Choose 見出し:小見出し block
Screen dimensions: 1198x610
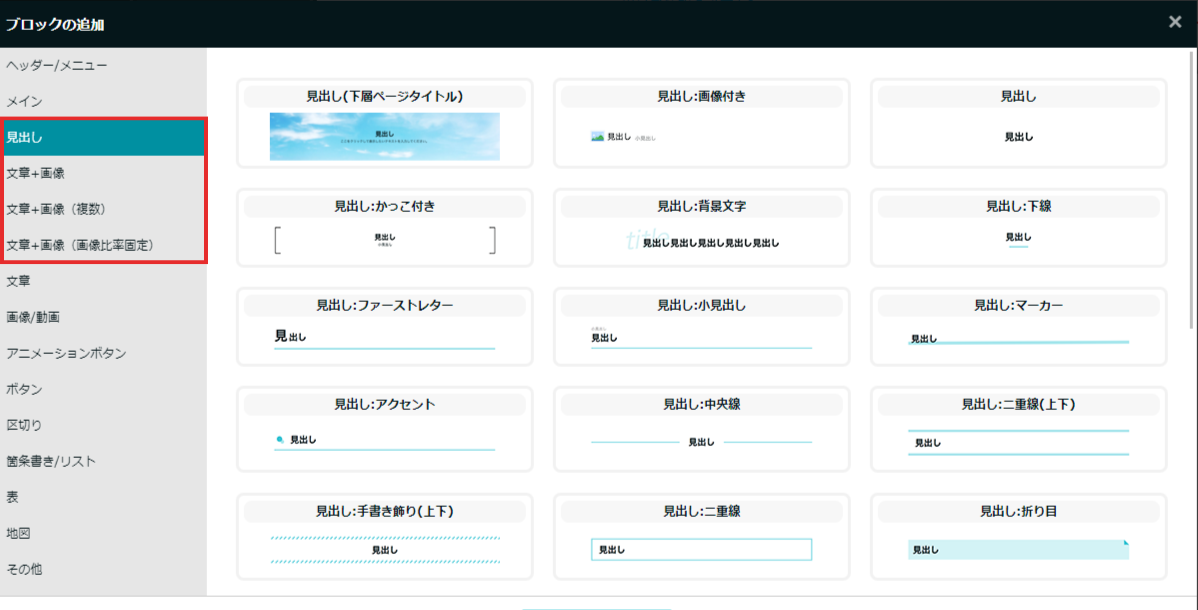[x=701, y=327]
